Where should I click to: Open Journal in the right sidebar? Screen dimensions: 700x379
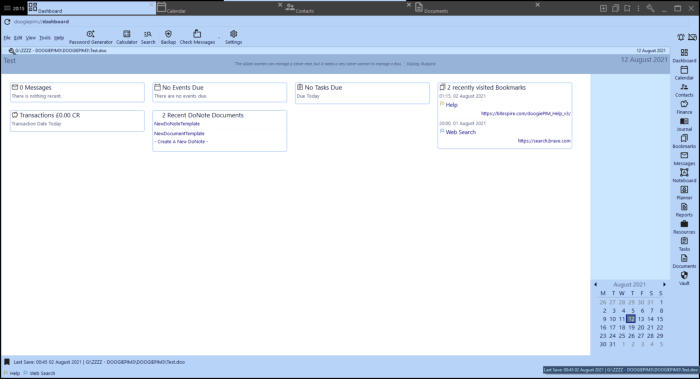684,125
